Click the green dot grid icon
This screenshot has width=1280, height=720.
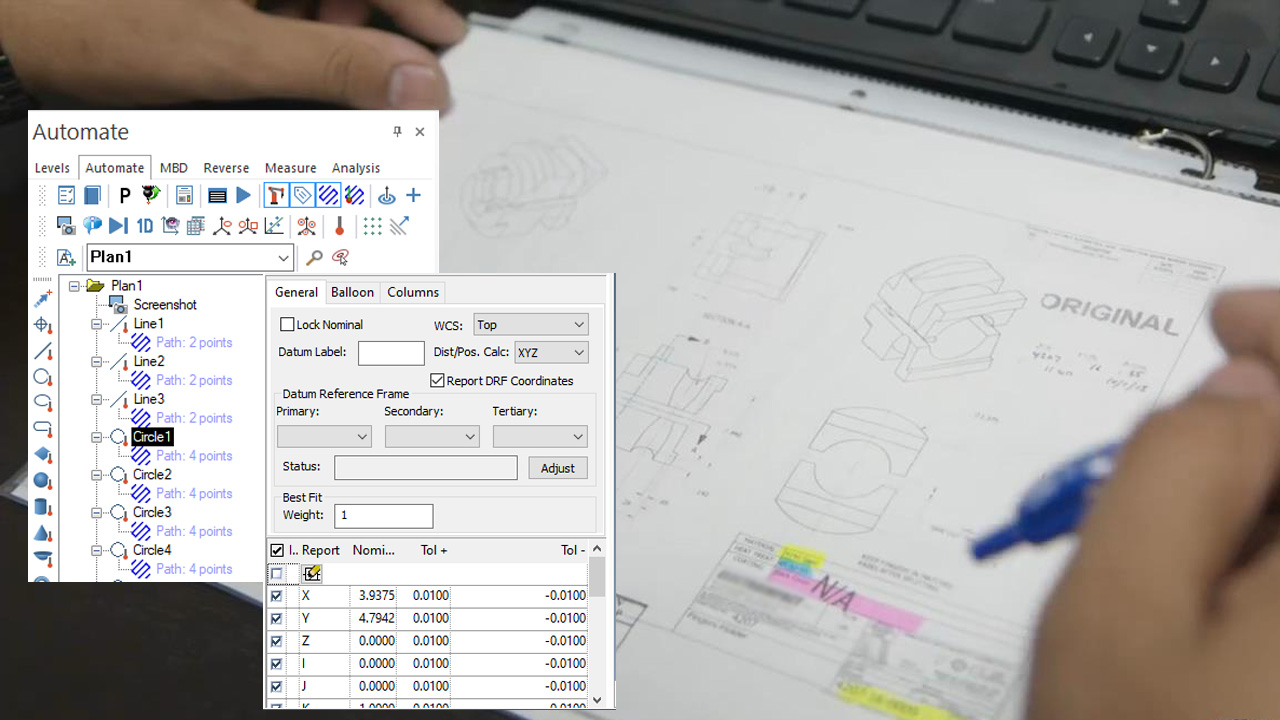coord(373,226)
